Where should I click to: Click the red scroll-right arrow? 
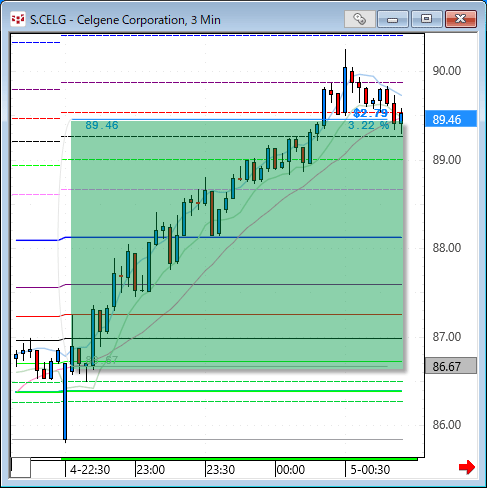point(467,467)
